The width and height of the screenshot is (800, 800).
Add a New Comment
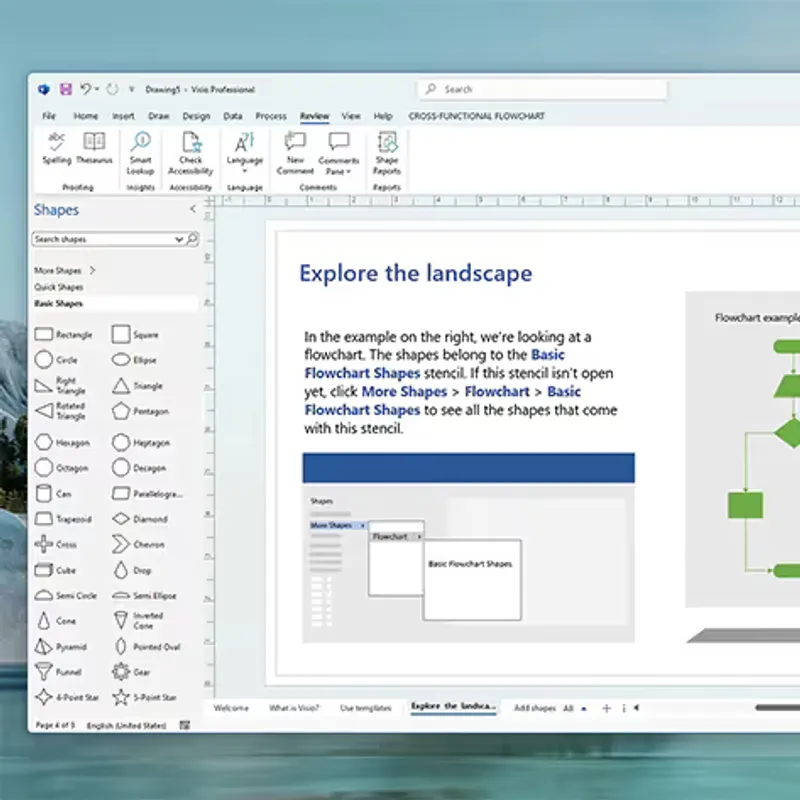pos(295,153)
